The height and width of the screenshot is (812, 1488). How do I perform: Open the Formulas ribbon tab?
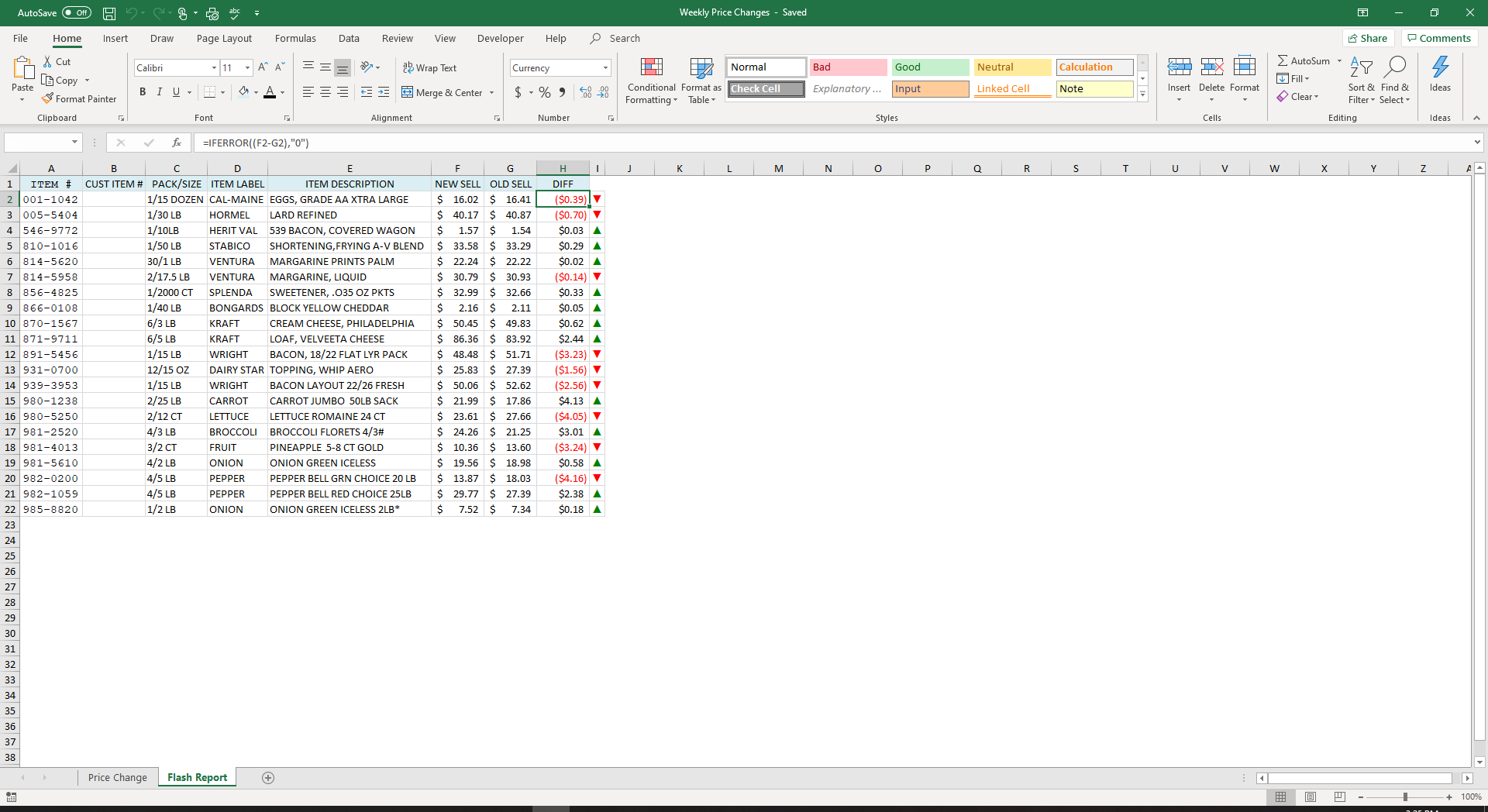pyautogui.click(x=295, y=38)
